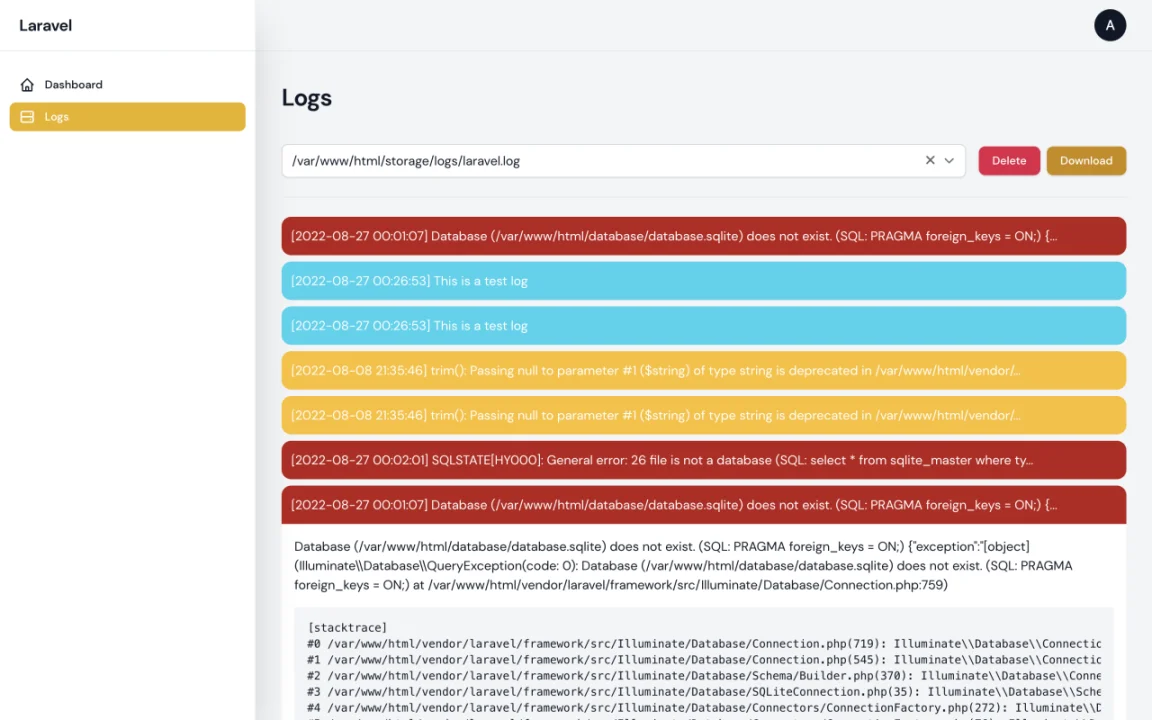Expand the log file selector chevron

(948, 160)
